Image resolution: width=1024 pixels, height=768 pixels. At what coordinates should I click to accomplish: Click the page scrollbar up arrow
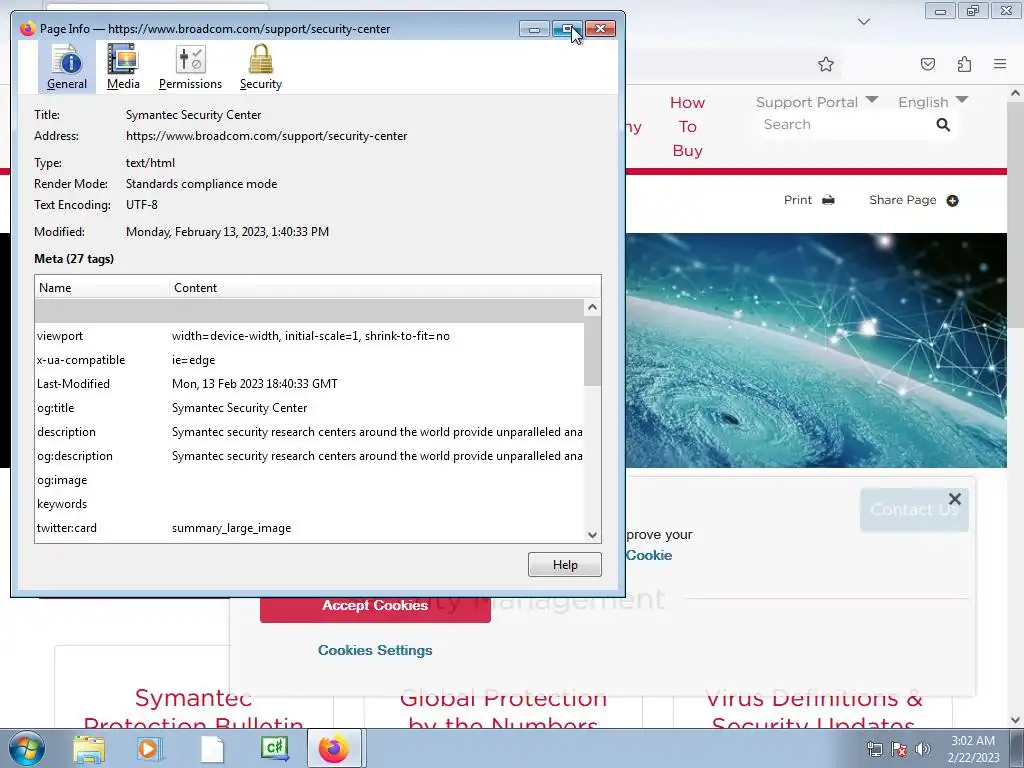coord(1016,93)
